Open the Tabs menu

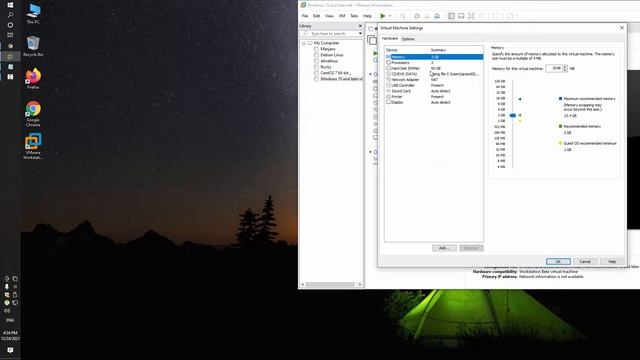pyautogui.click(x=354, y=16)
